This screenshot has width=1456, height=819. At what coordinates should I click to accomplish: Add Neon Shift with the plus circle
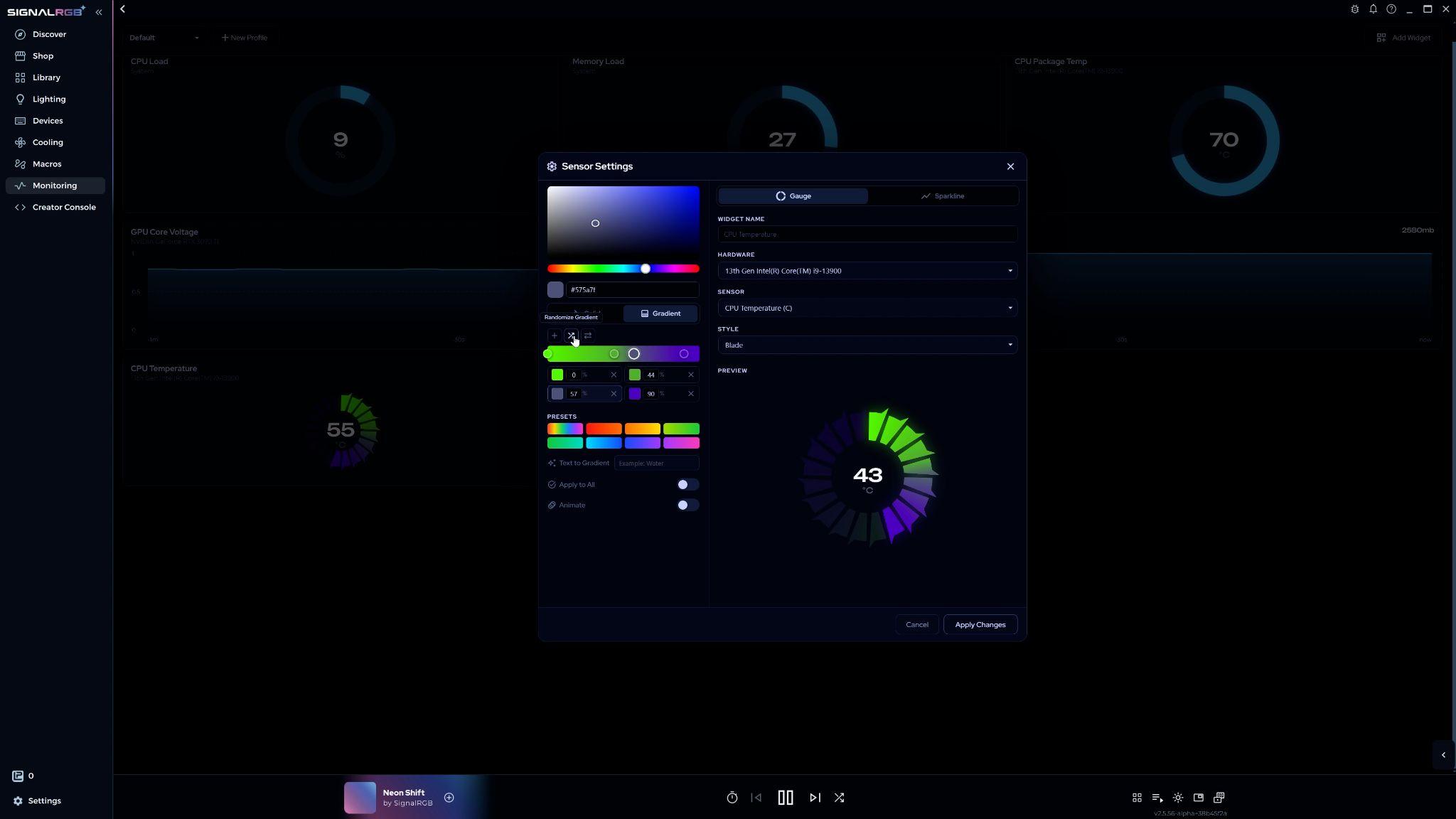449,798
